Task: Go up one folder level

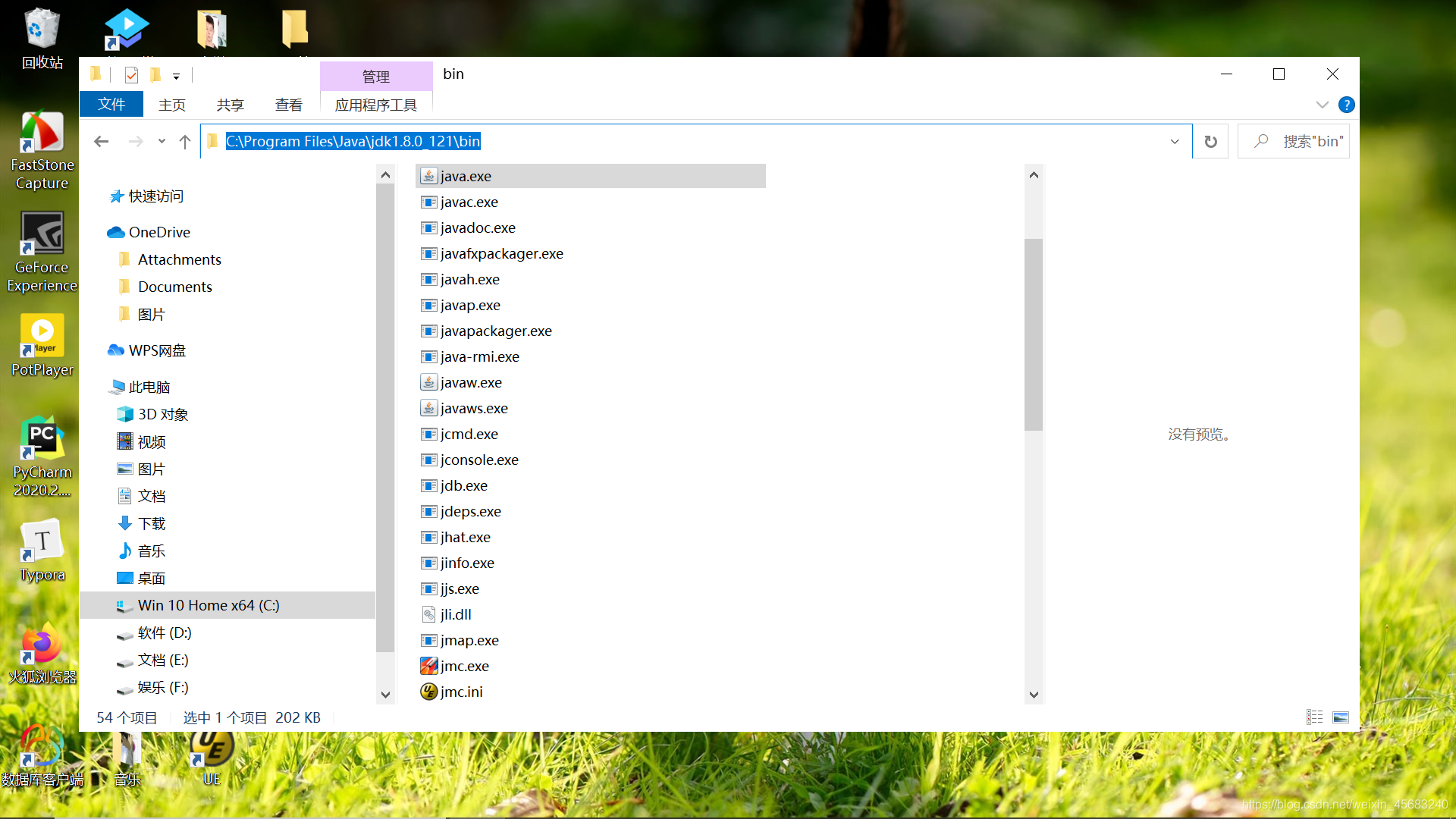Action: (x=184, y=142)
